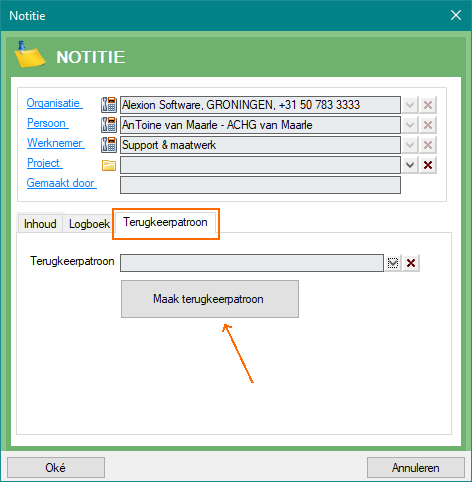The image size is (472, 482).
Task: Clear the Project field with red X
Action: click(x=428, y=165)
